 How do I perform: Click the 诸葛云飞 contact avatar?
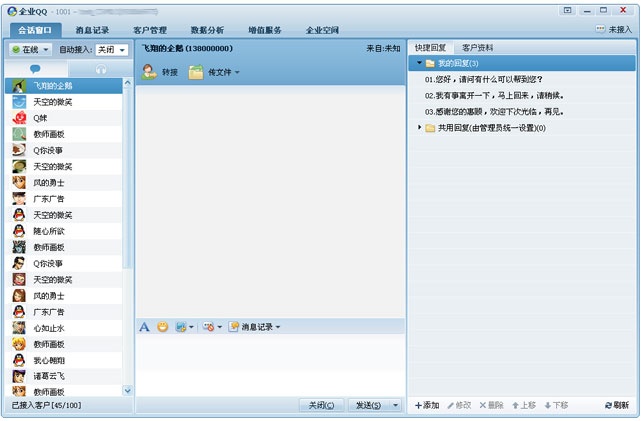[x=19, y=376]
